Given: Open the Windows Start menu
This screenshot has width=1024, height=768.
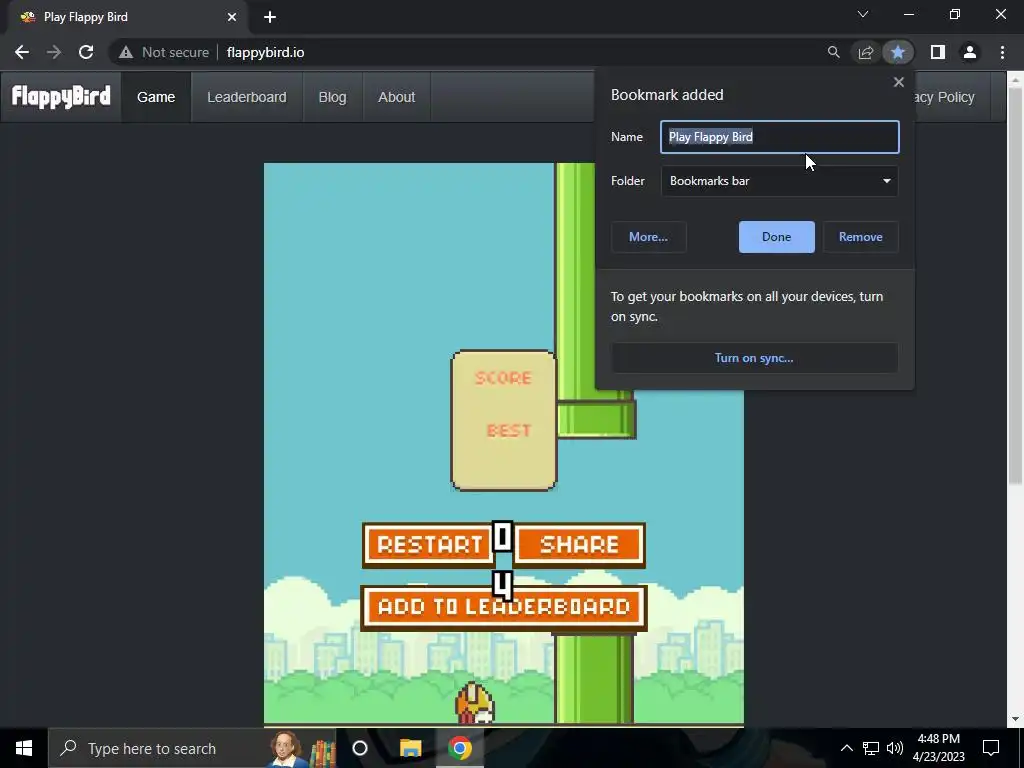Looking at the screenshot, I should click(x=24, y=748).
